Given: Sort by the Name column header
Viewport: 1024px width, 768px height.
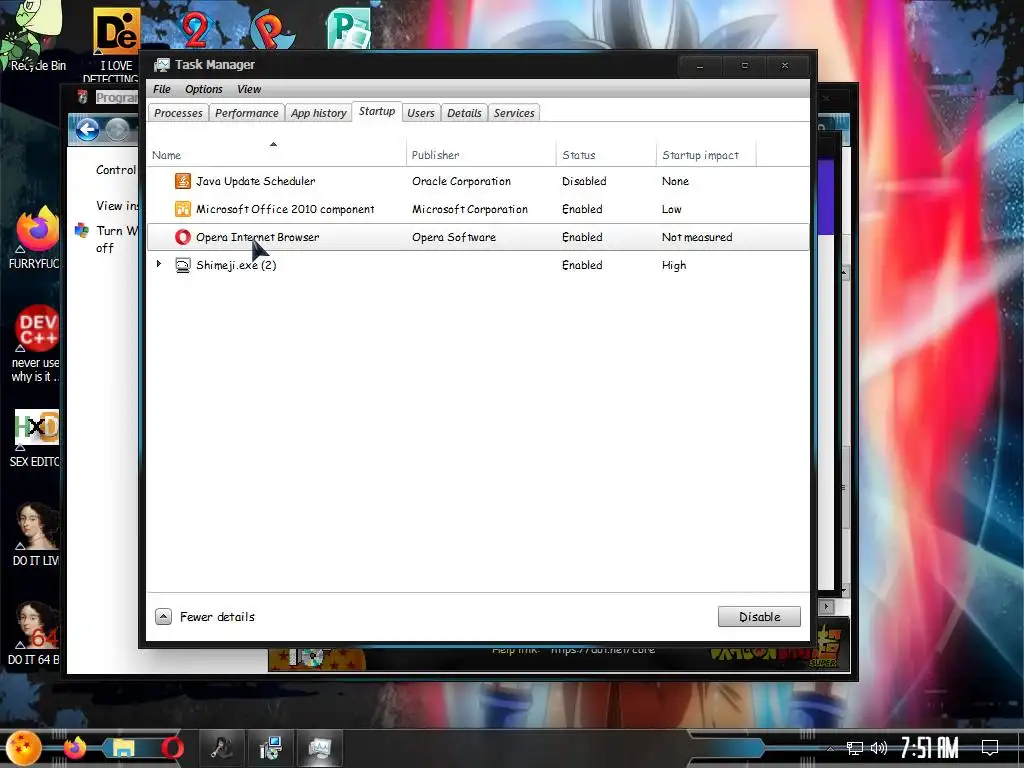Looking at the screenshot, I should (276, 153).
